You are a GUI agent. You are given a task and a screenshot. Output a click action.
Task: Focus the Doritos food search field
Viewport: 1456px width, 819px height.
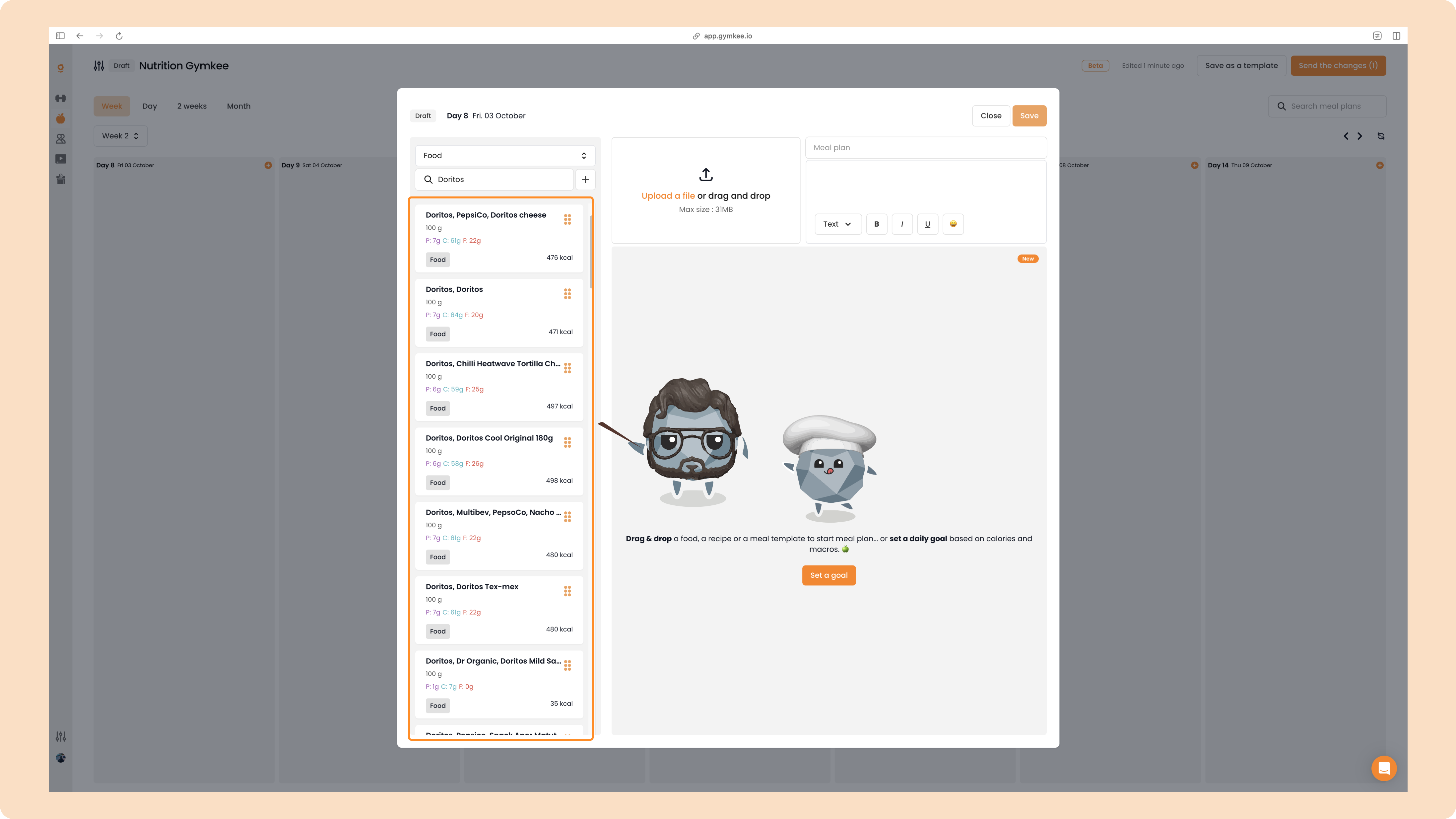495,179
